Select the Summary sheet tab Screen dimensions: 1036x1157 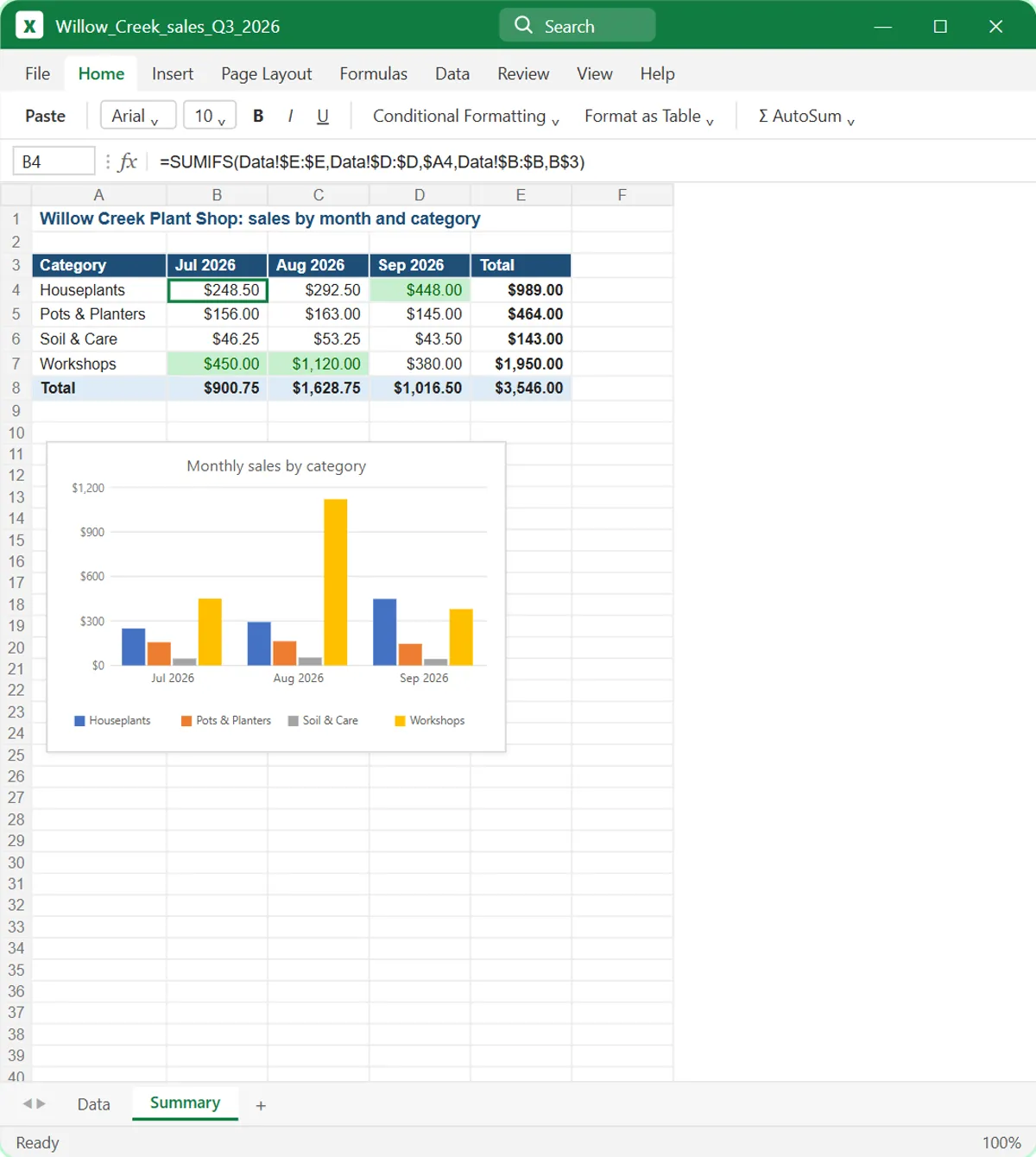click(185, 1103)
